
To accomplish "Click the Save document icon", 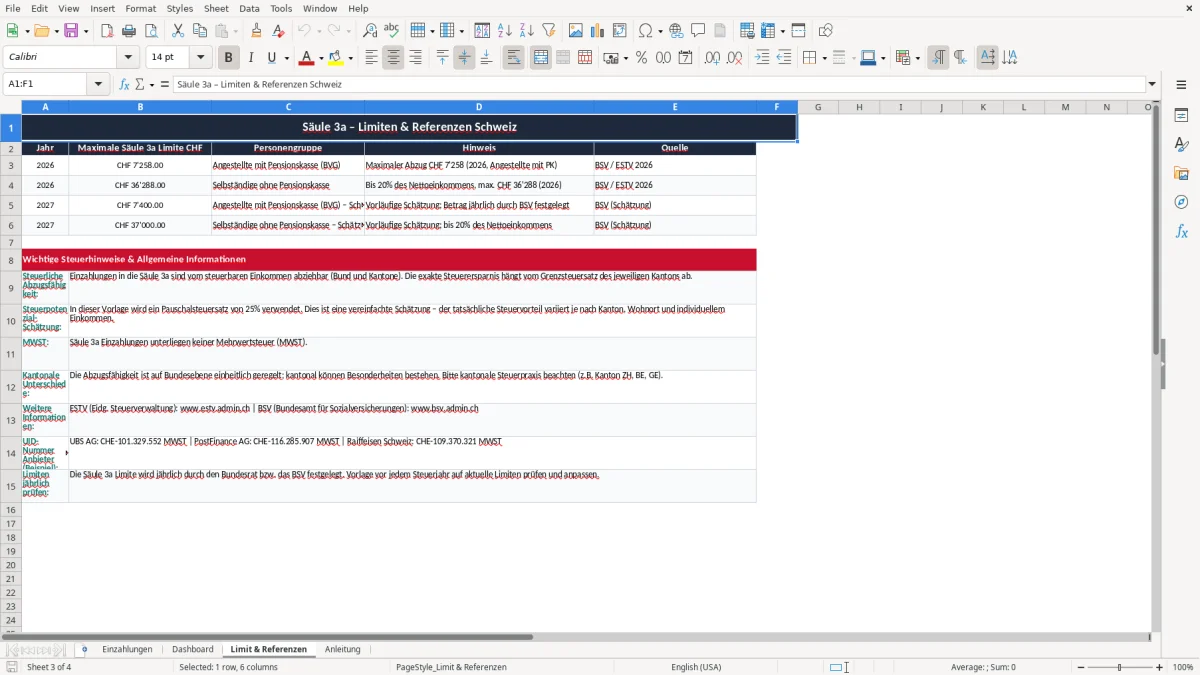I will (71, 31).
